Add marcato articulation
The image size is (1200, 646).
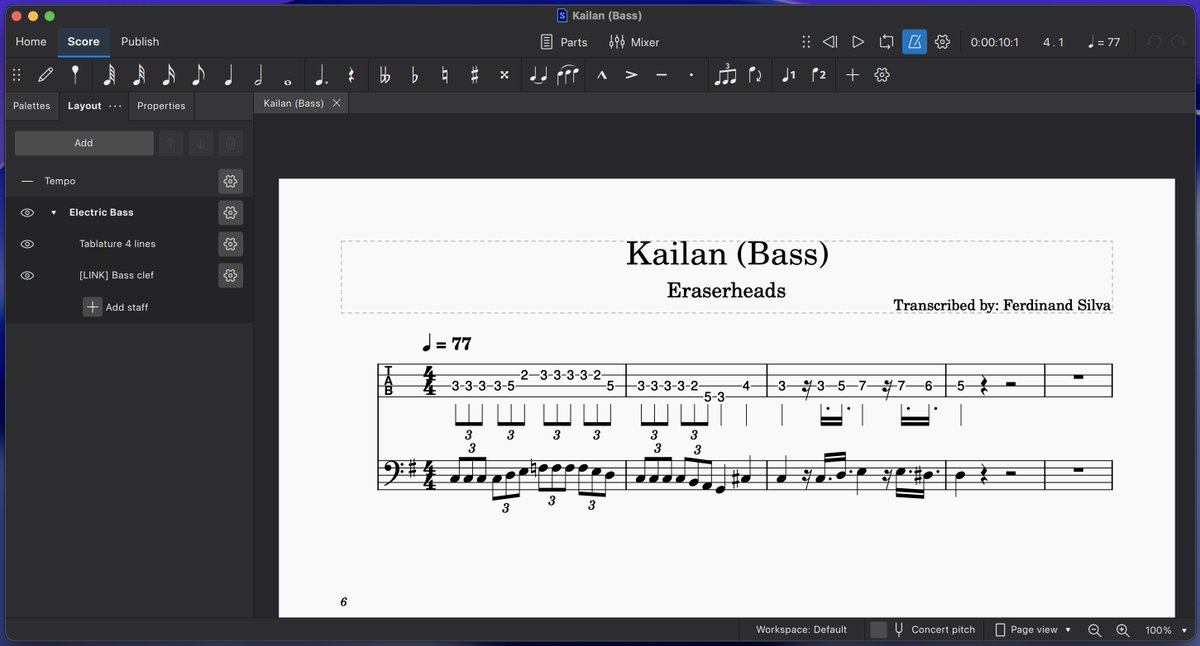tap(602, 74)
